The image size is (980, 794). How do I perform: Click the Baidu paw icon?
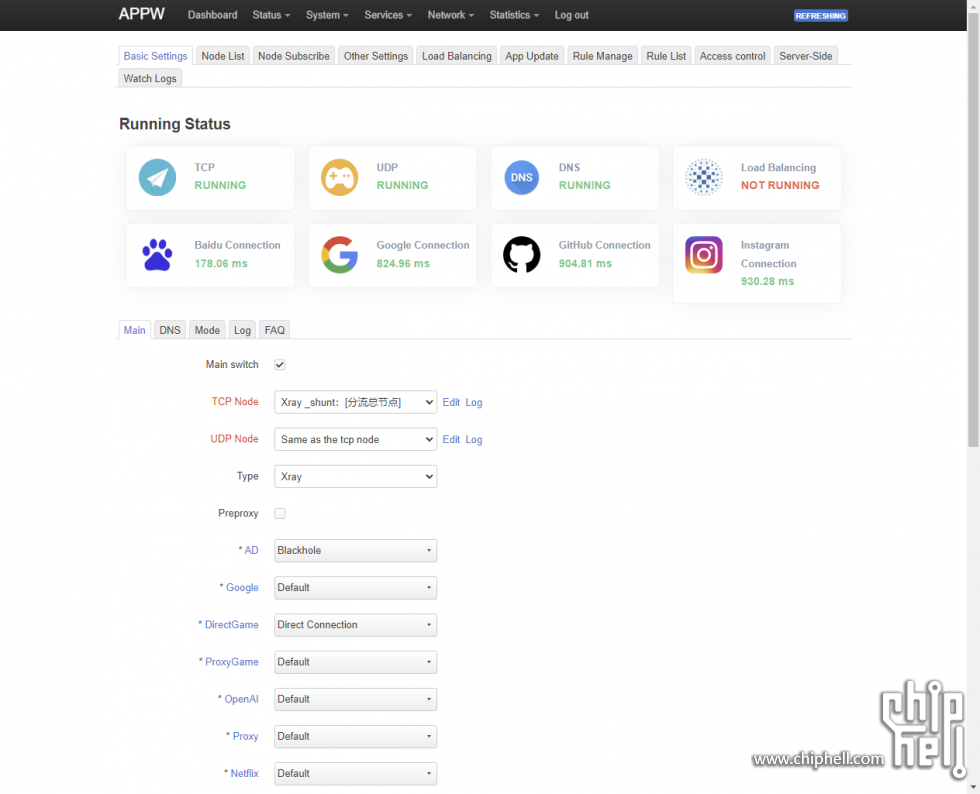(x=157, y=254)
